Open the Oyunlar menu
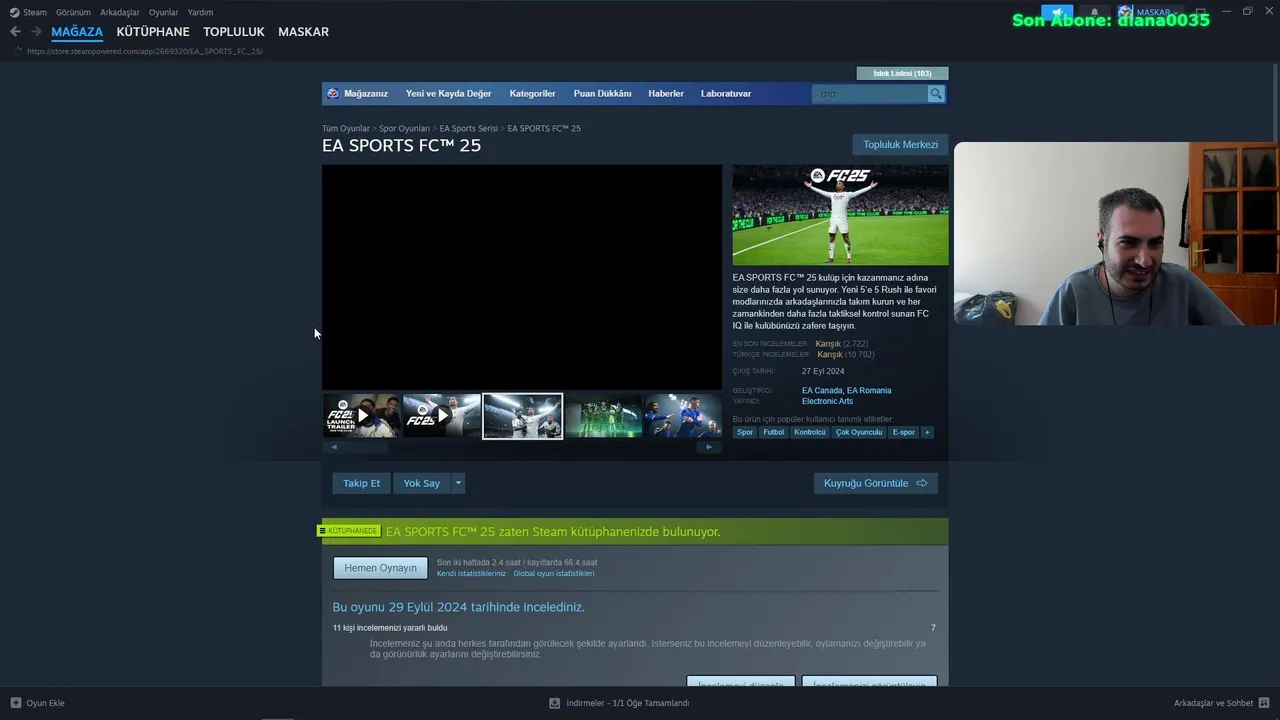The width and height of the screenshot is (1280, 720). click(x=164, y=13)
